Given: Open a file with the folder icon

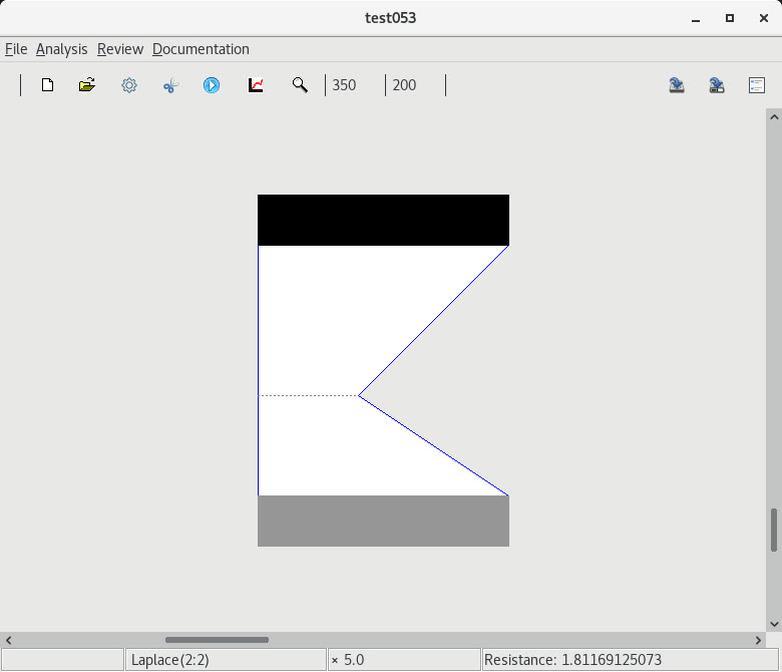Looking at the screenshot, I should [x=87, y=85].
